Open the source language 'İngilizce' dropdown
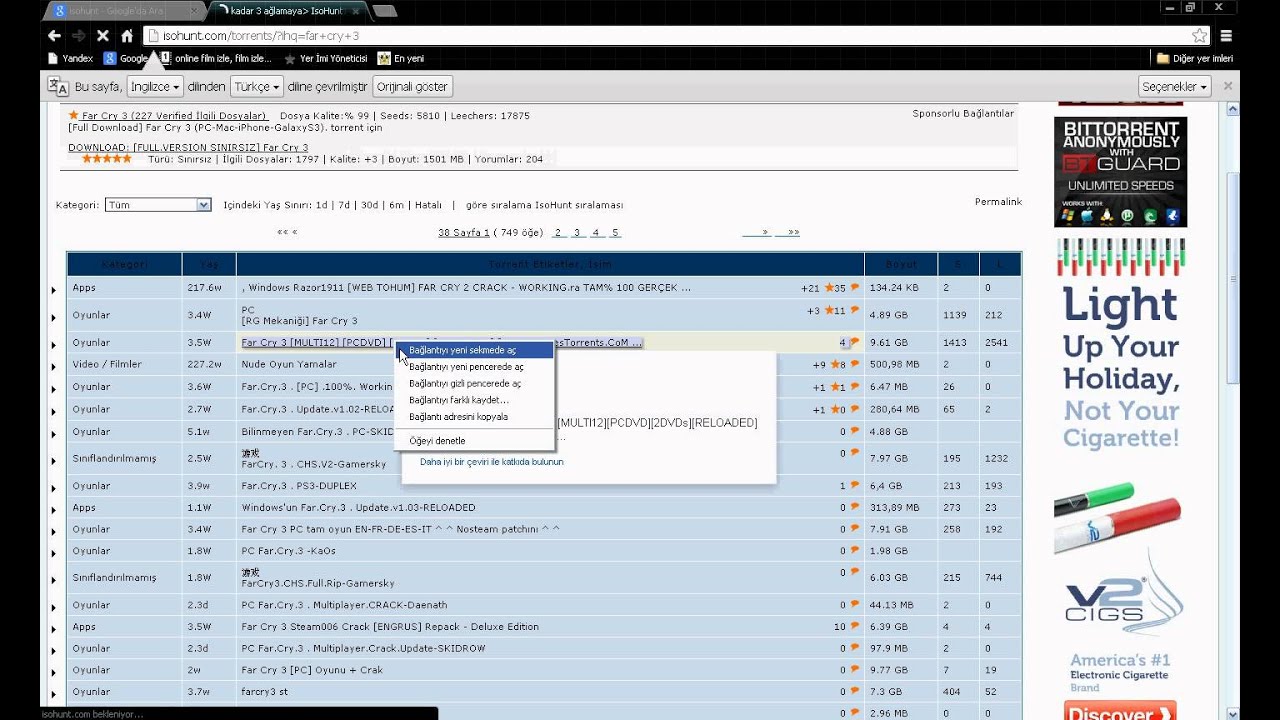This screenshot has width=1280, height=720. coord(156,86)
